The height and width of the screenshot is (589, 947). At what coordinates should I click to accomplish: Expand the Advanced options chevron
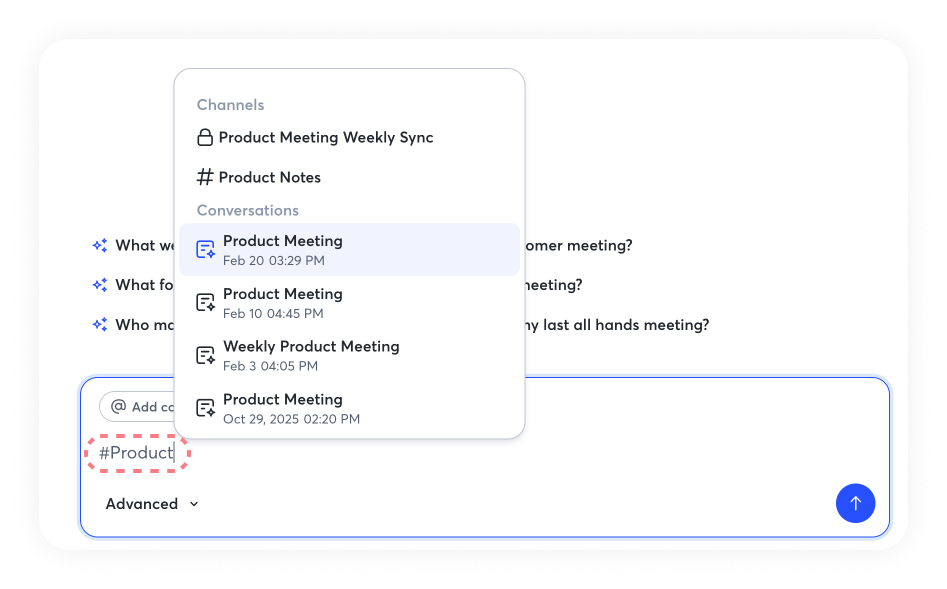[x=194, y=504]
